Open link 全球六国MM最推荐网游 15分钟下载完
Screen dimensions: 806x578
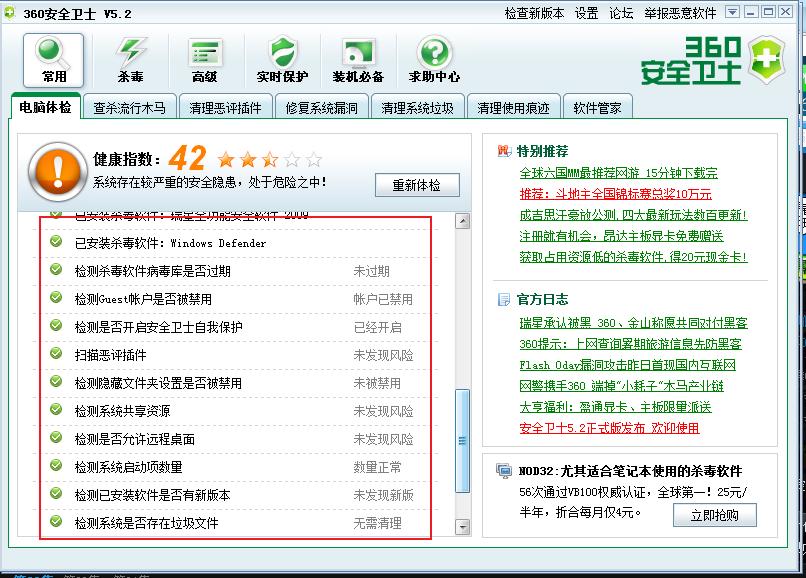pyautogui.click(x=618, y=173)
